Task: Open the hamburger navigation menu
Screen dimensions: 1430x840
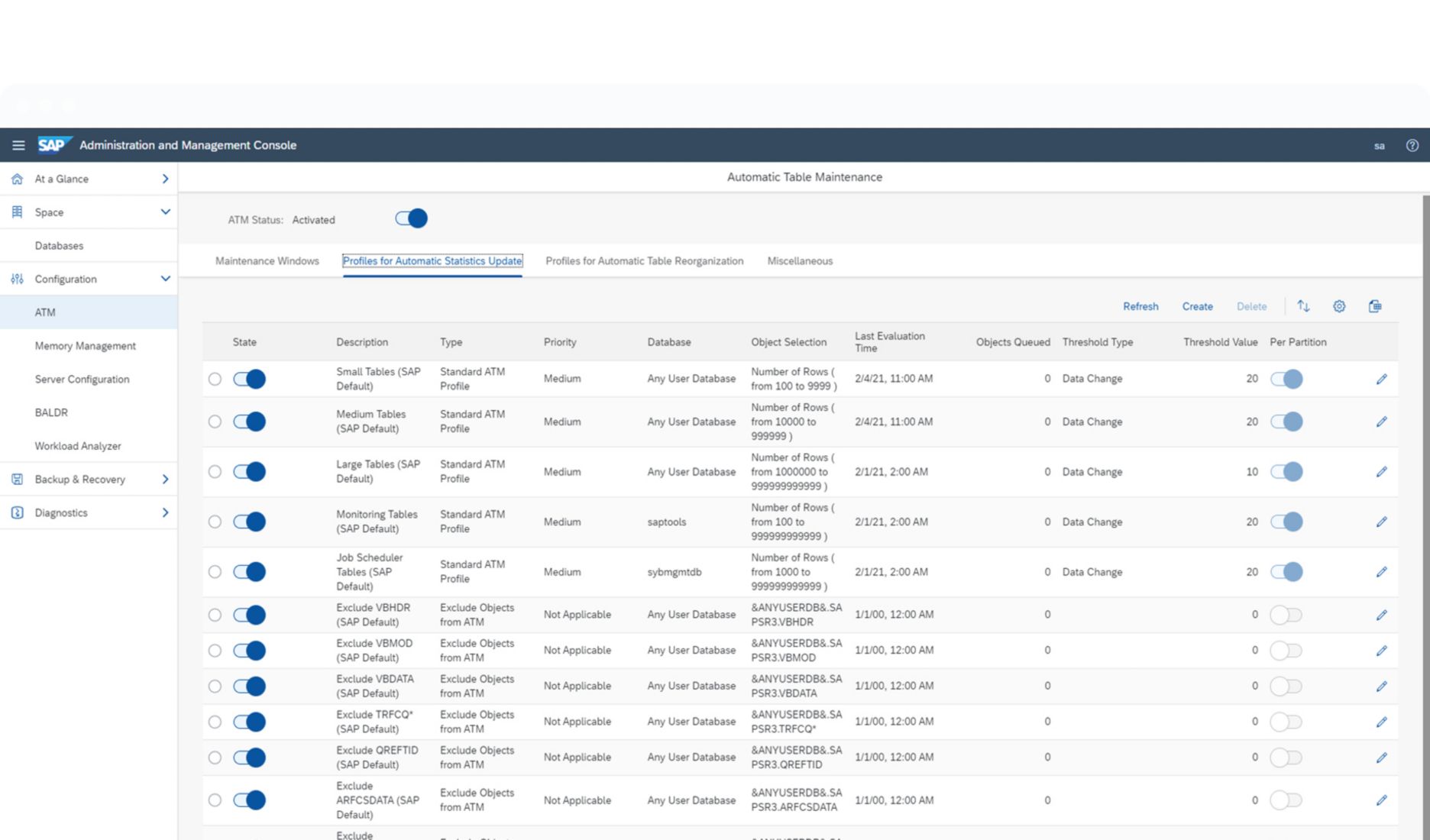Action: coord(18,145)
